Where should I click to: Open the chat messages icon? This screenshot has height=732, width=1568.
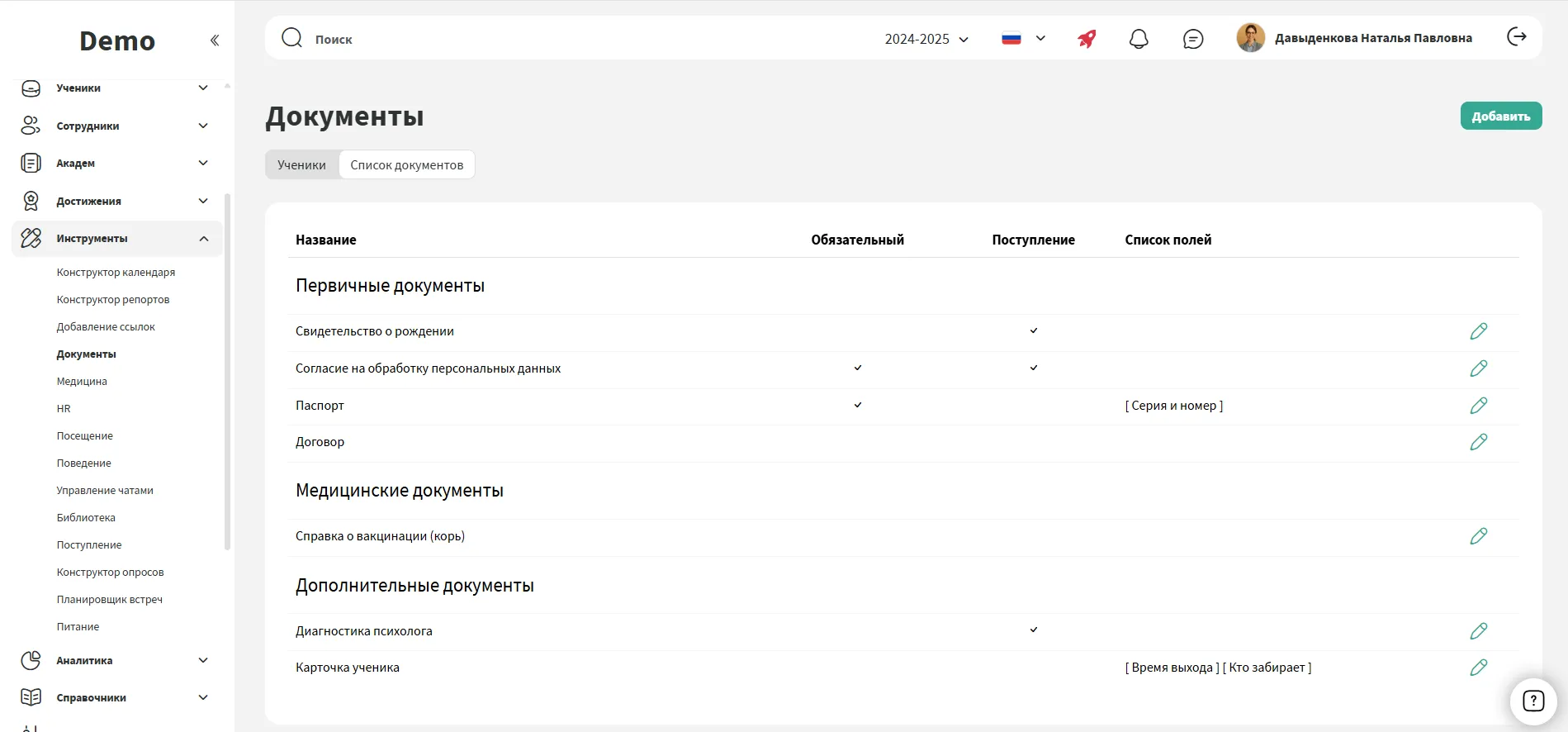1192,39
